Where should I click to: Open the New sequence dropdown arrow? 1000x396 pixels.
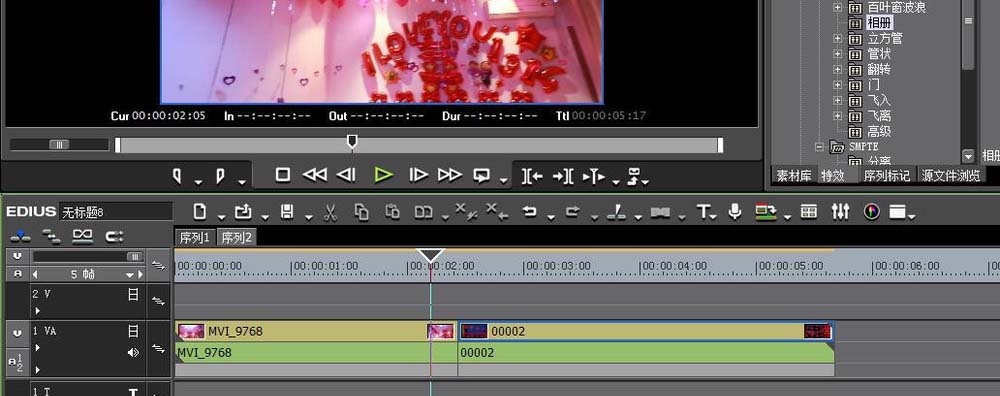221,217
